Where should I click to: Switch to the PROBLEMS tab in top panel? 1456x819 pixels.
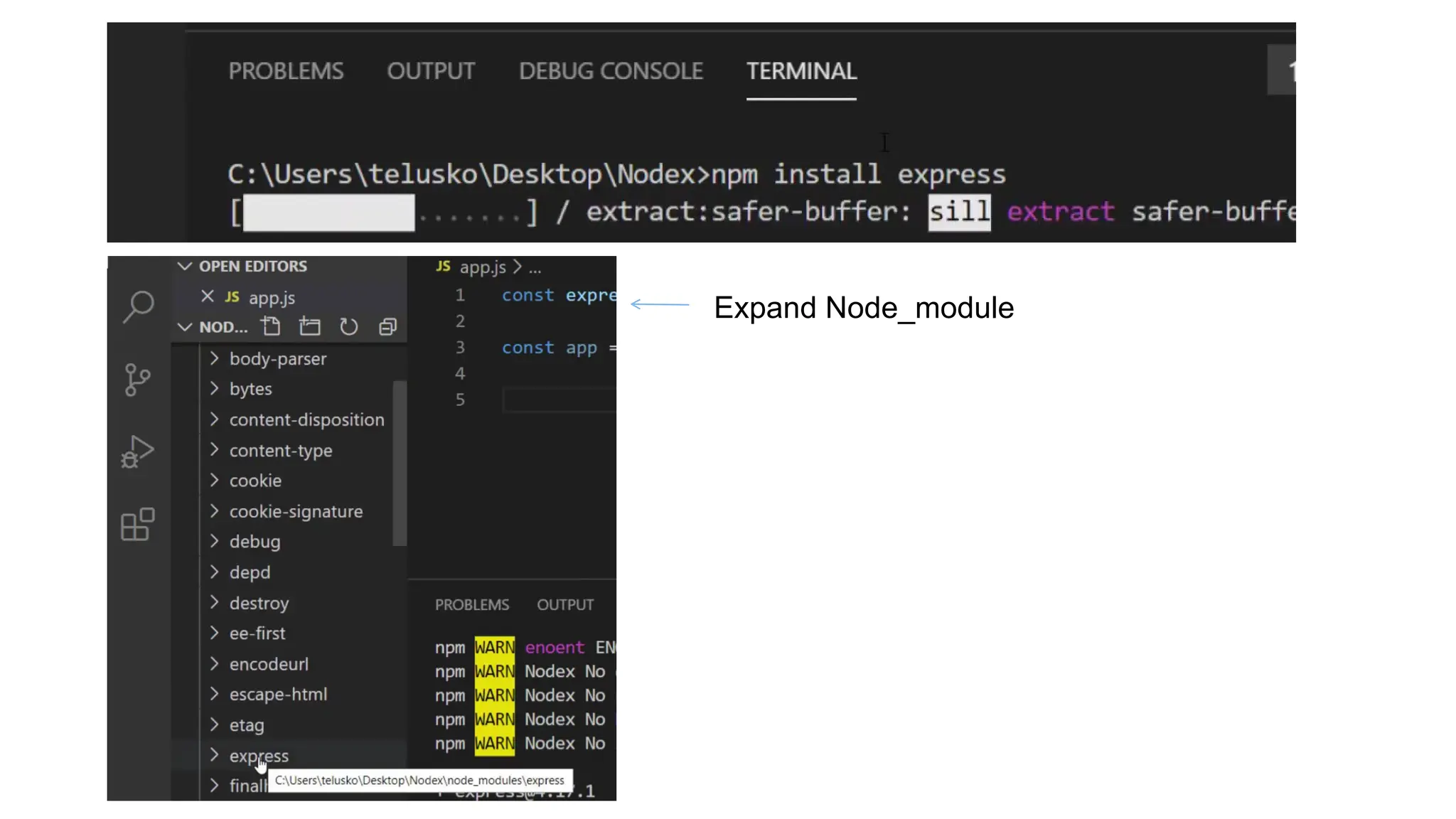[x=286, y=71]
